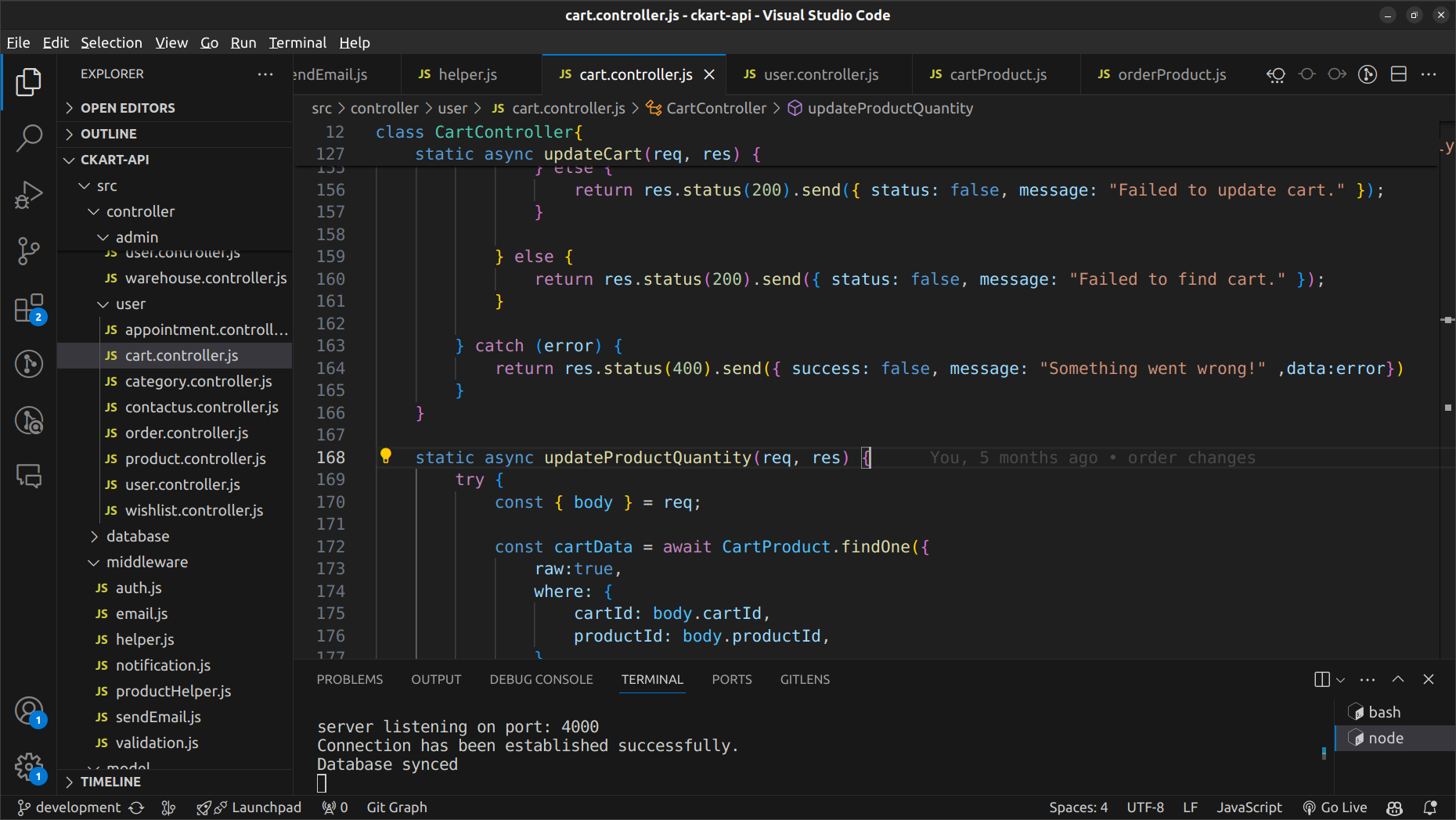Expand the database folder
Image resolution: width=1456 pixels, height=820 pixels.
click(x=138, y=536)
